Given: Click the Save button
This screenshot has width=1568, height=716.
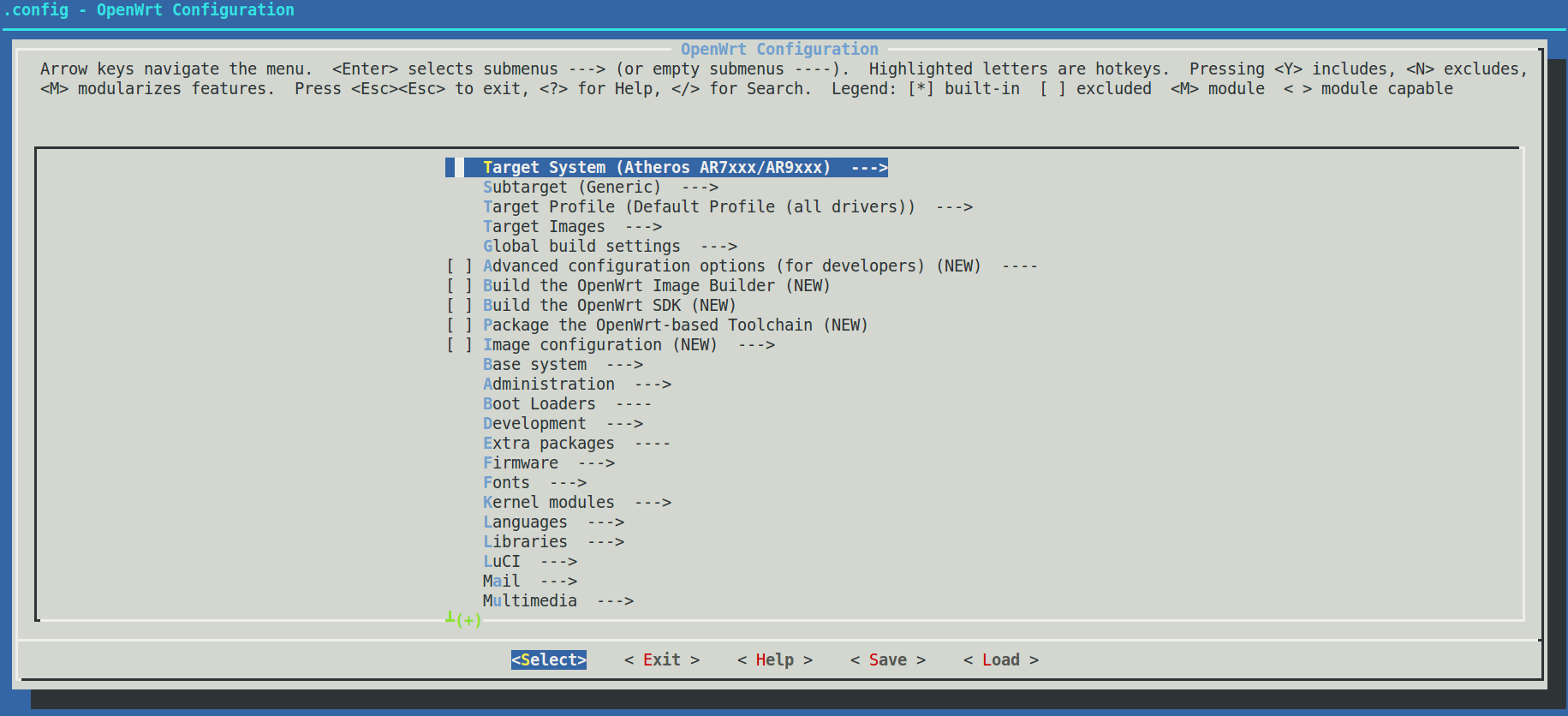Looking at the screenshot, I should click(888, 660).
